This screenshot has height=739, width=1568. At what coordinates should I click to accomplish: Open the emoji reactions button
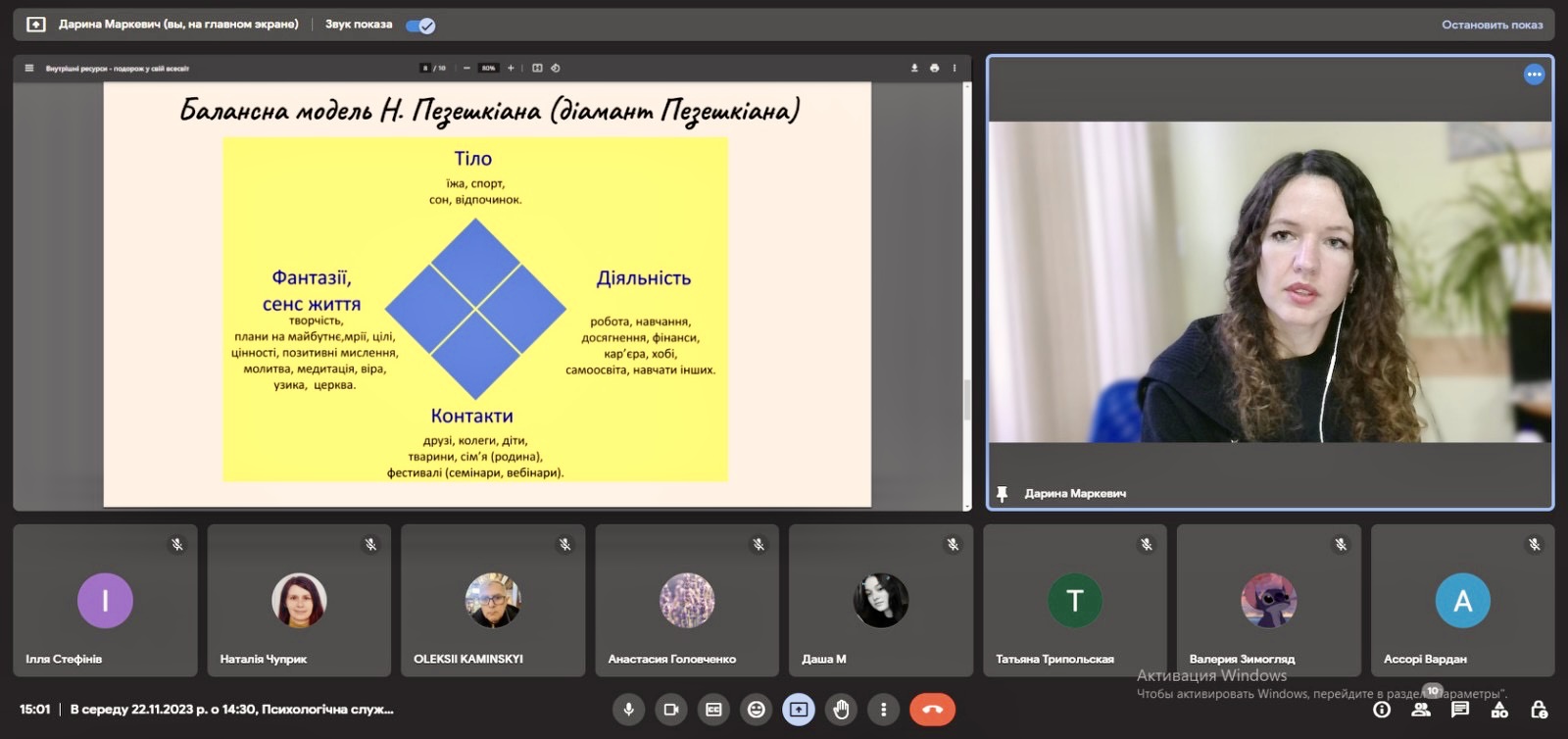coord(756,710)
